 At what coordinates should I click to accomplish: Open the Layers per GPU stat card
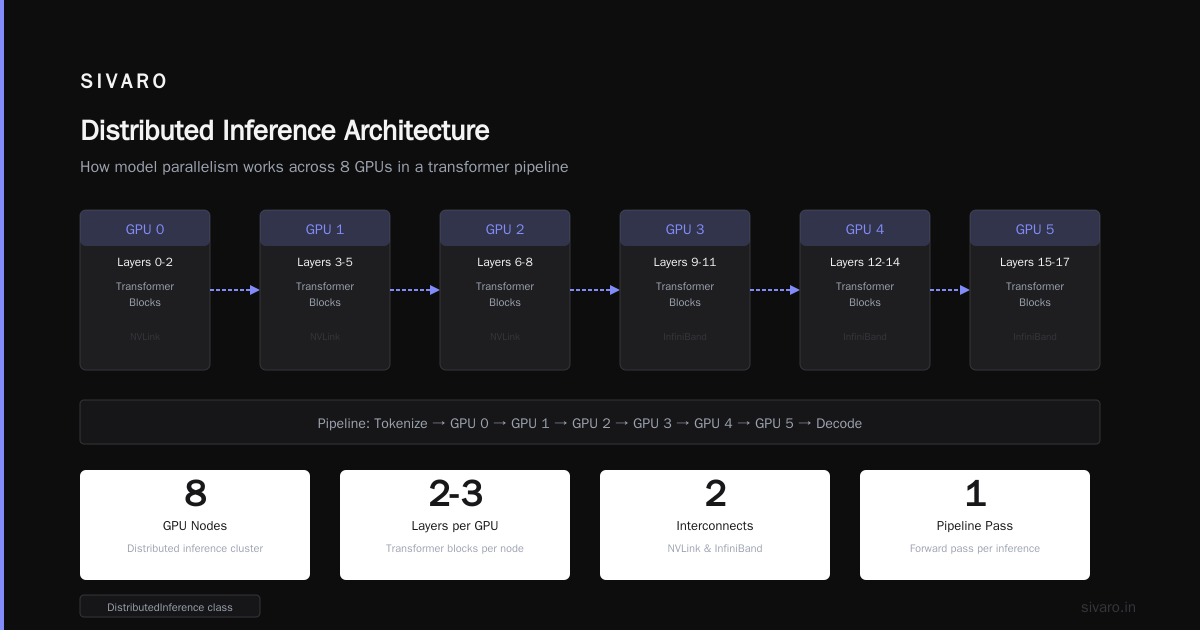click(x=455, y=525)
